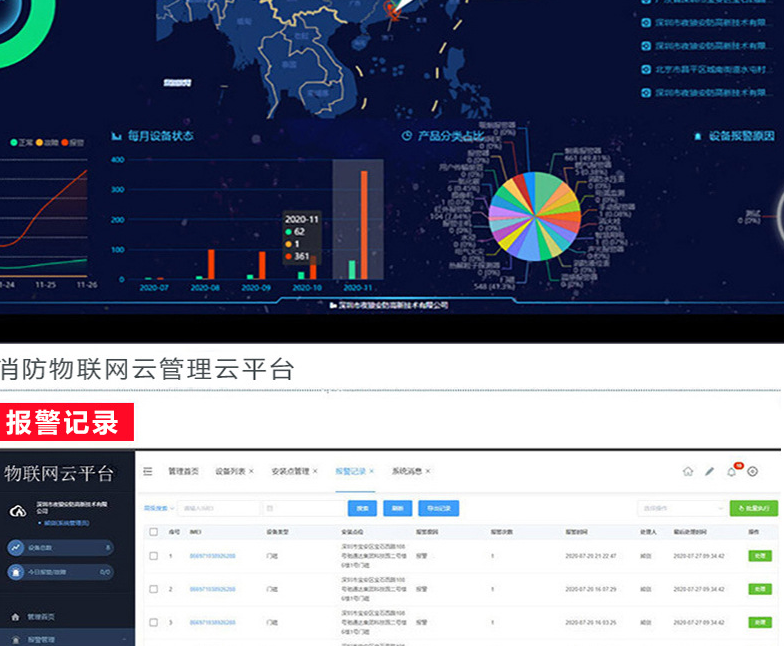This screenshot has height=646, width=784.
Task: Toggle 报警 red legend item
Action: (72, 142)
